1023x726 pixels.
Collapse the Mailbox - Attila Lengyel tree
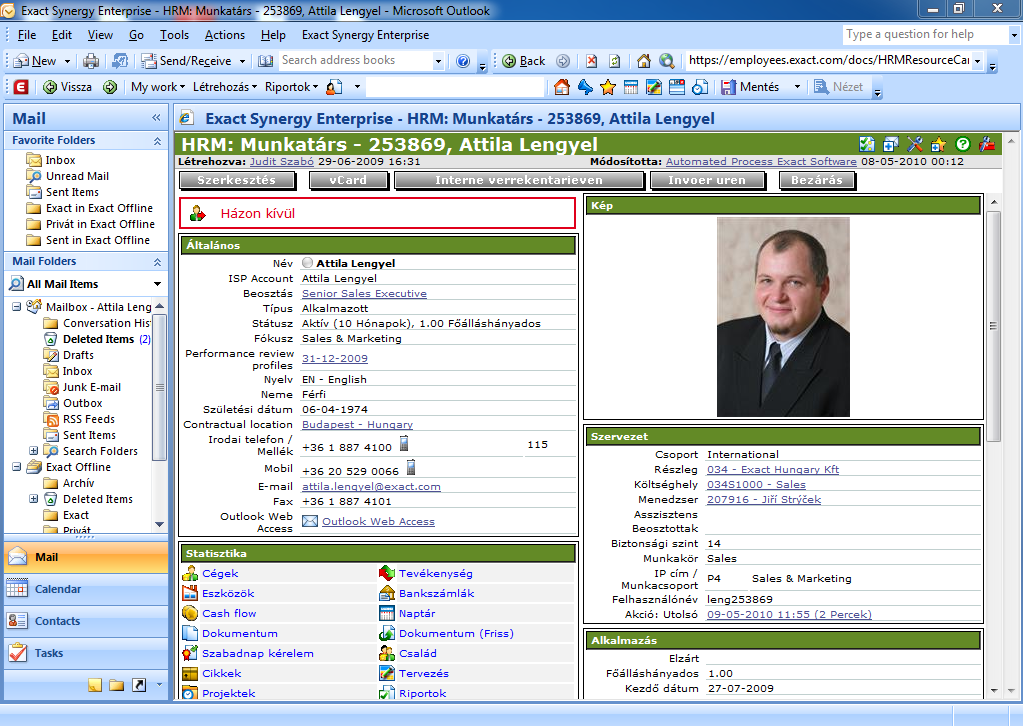tap(17, 307)
